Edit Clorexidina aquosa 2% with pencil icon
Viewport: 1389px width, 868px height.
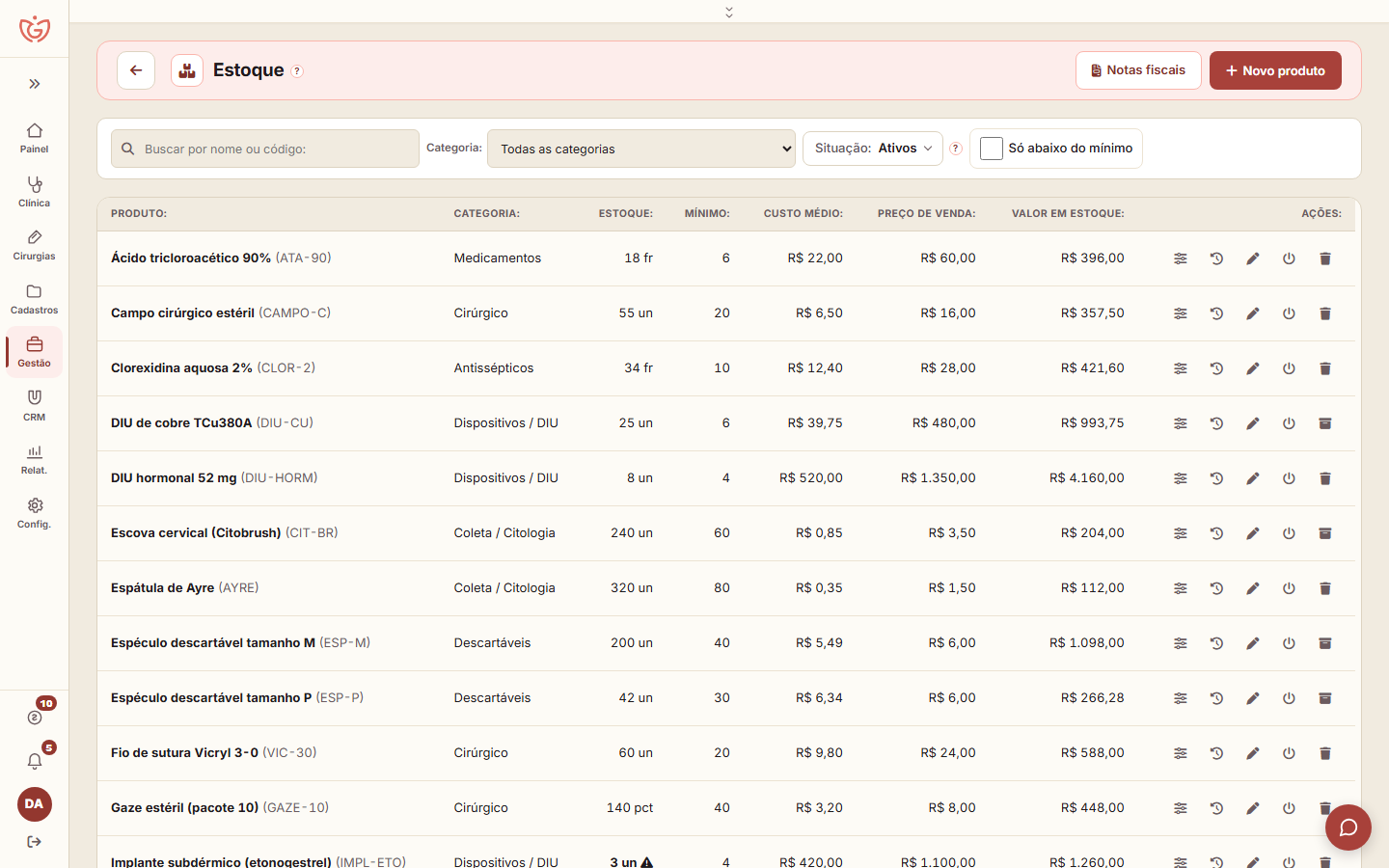[1252, 368]
